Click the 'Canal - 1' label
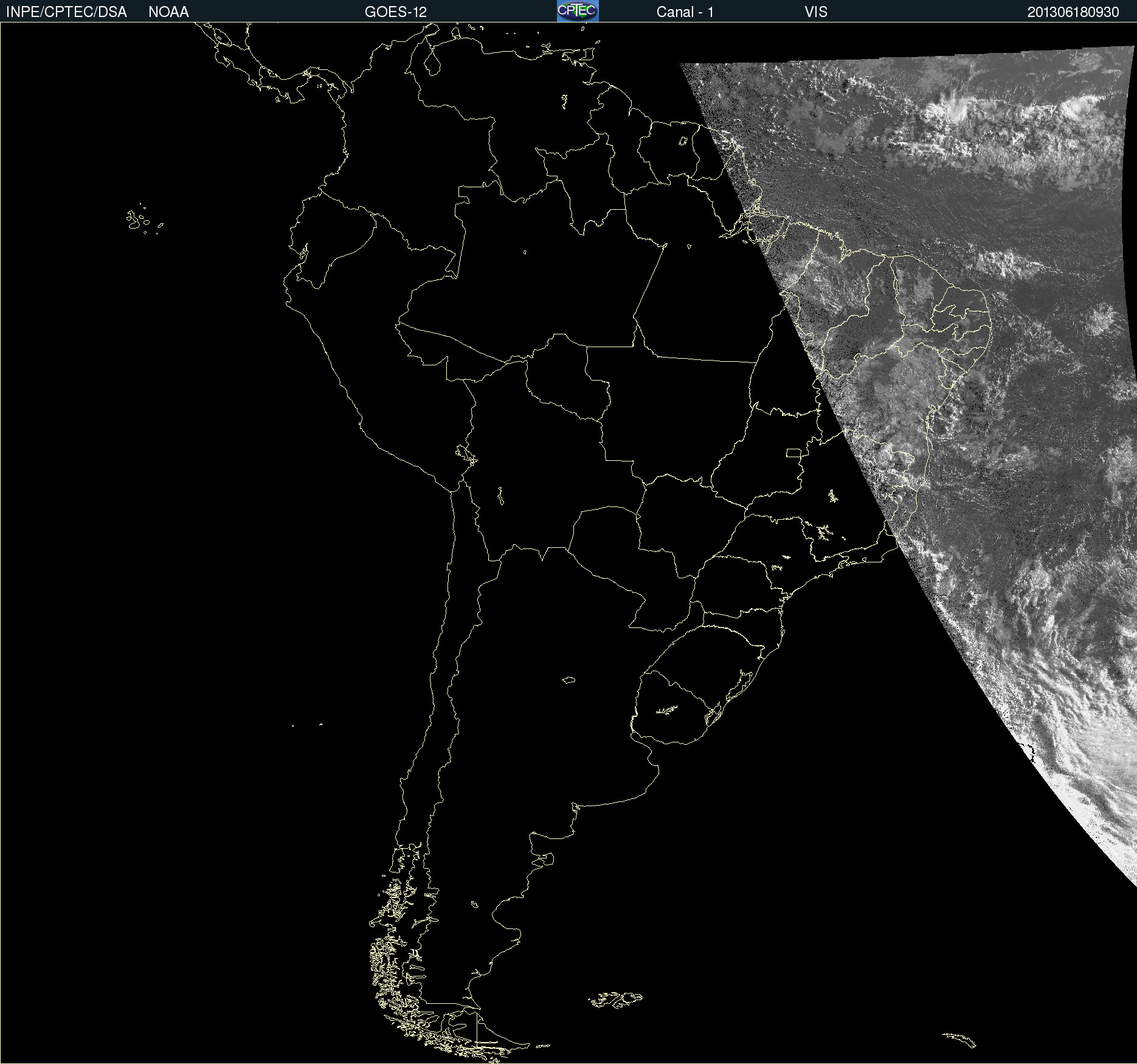 685,12
